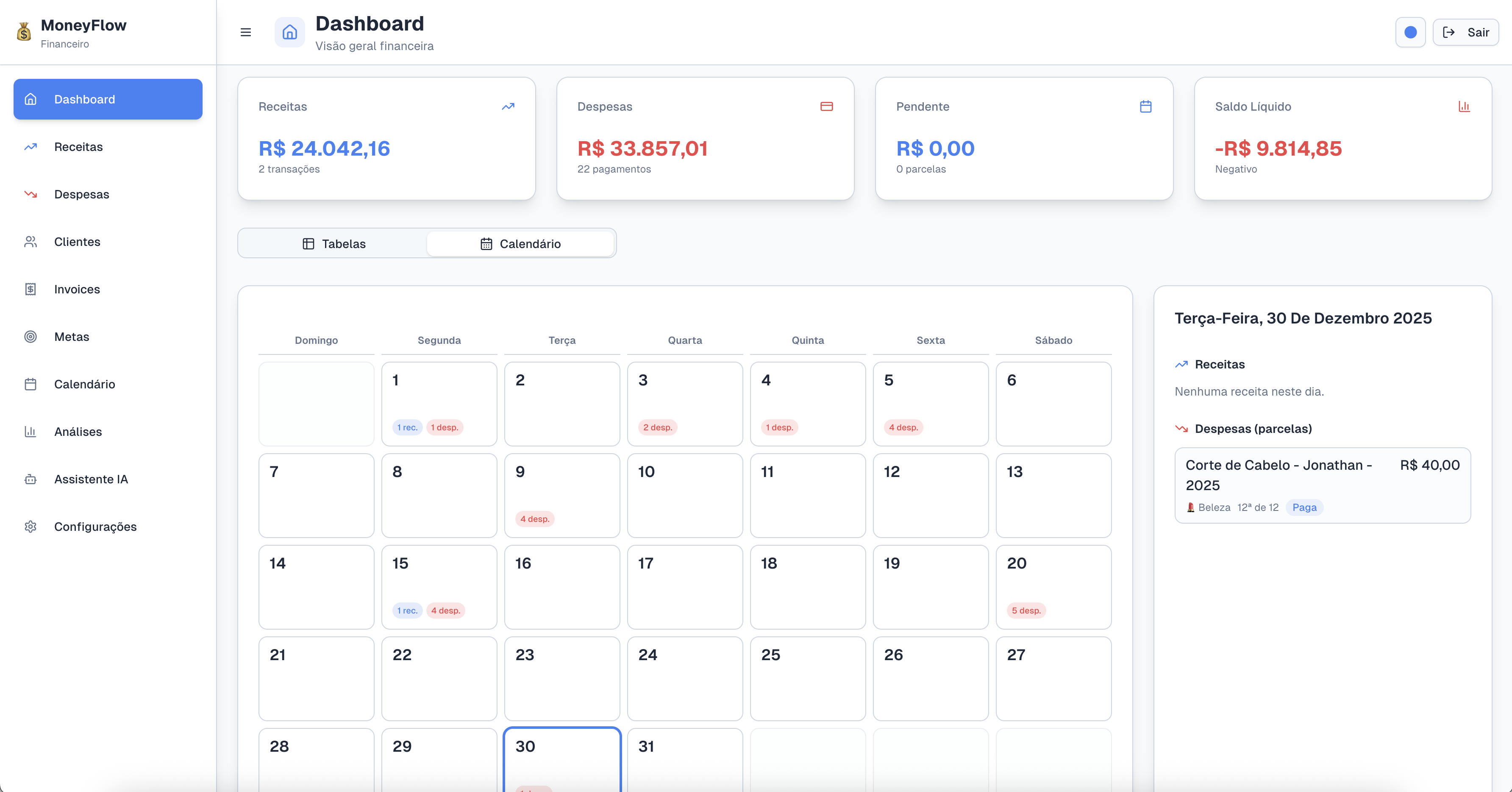Image resolution: width=1512 pixels, height=792 pixels.
Task: Toggle the sidebar hamburger menu
Action: 246,32
